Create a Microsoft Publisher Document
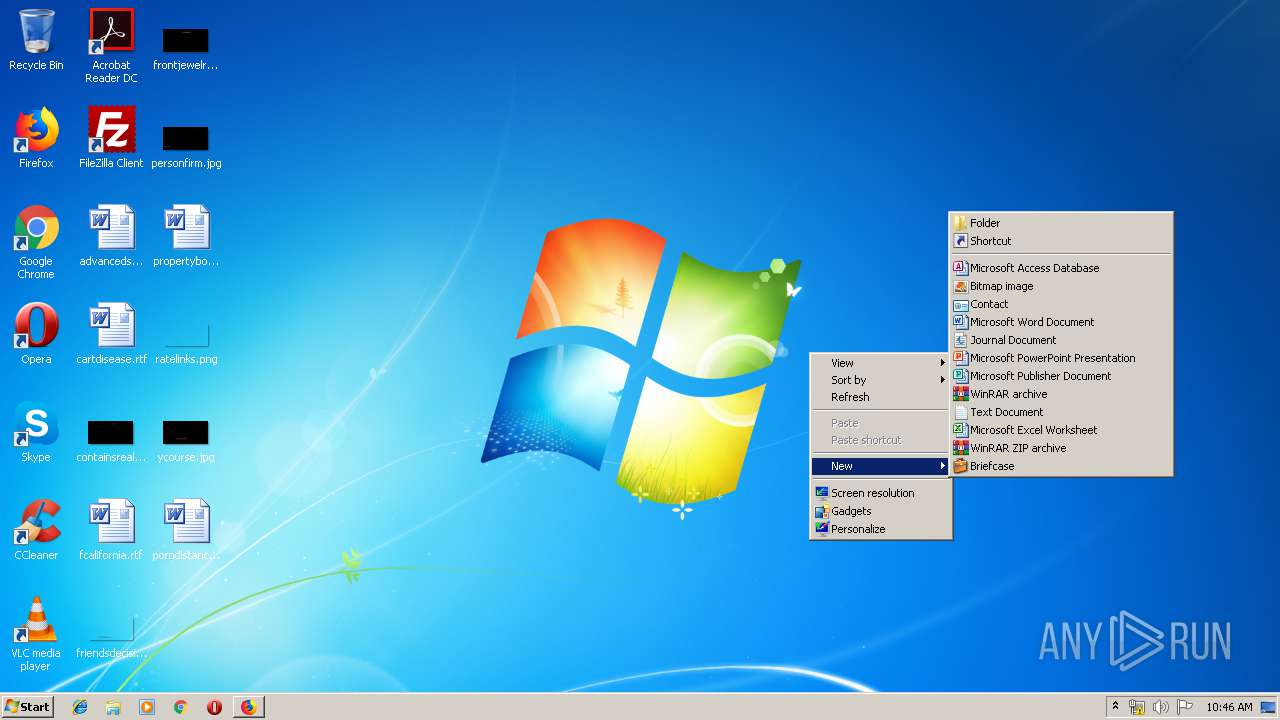The height and width of the screenshot is (720, 1280). coord(1060,376)
